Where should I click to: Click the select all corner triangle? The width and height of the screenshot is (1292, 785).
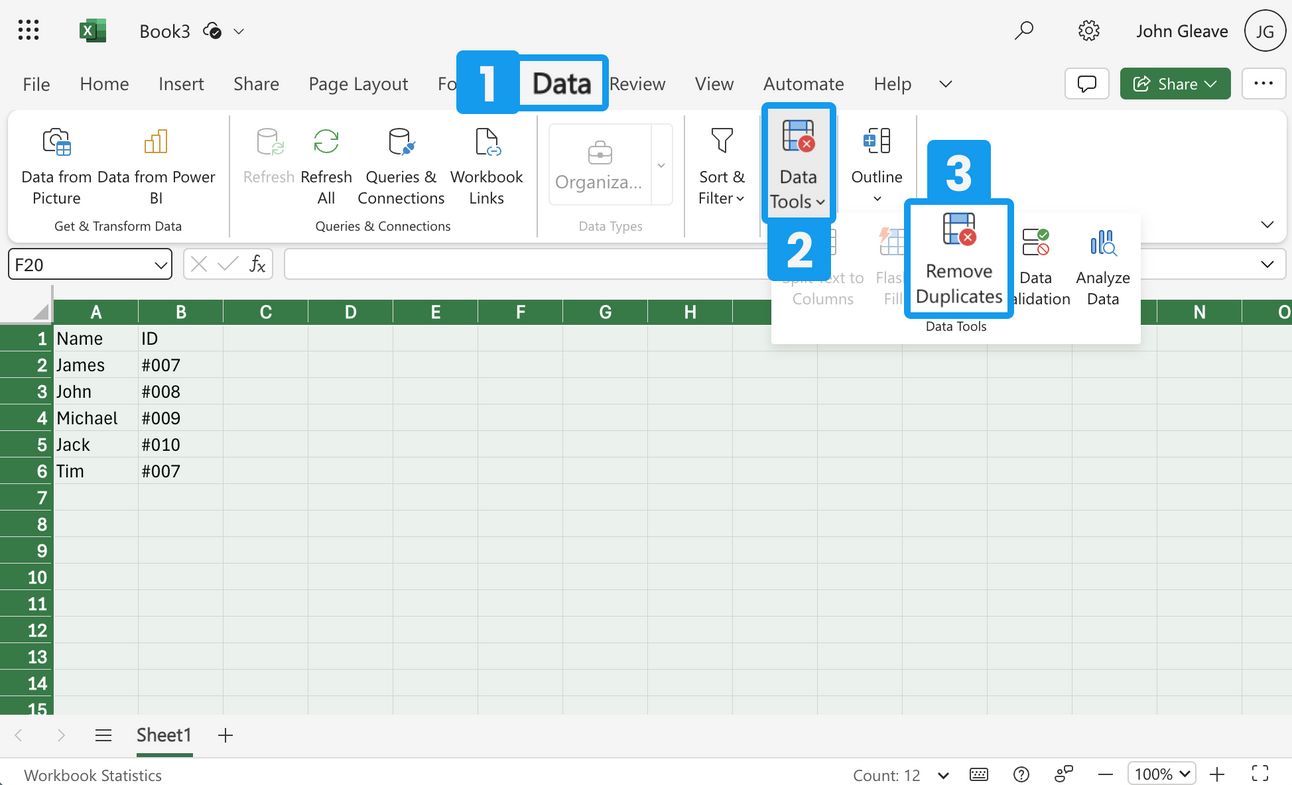pyautogui.click(x=41, y=311)
